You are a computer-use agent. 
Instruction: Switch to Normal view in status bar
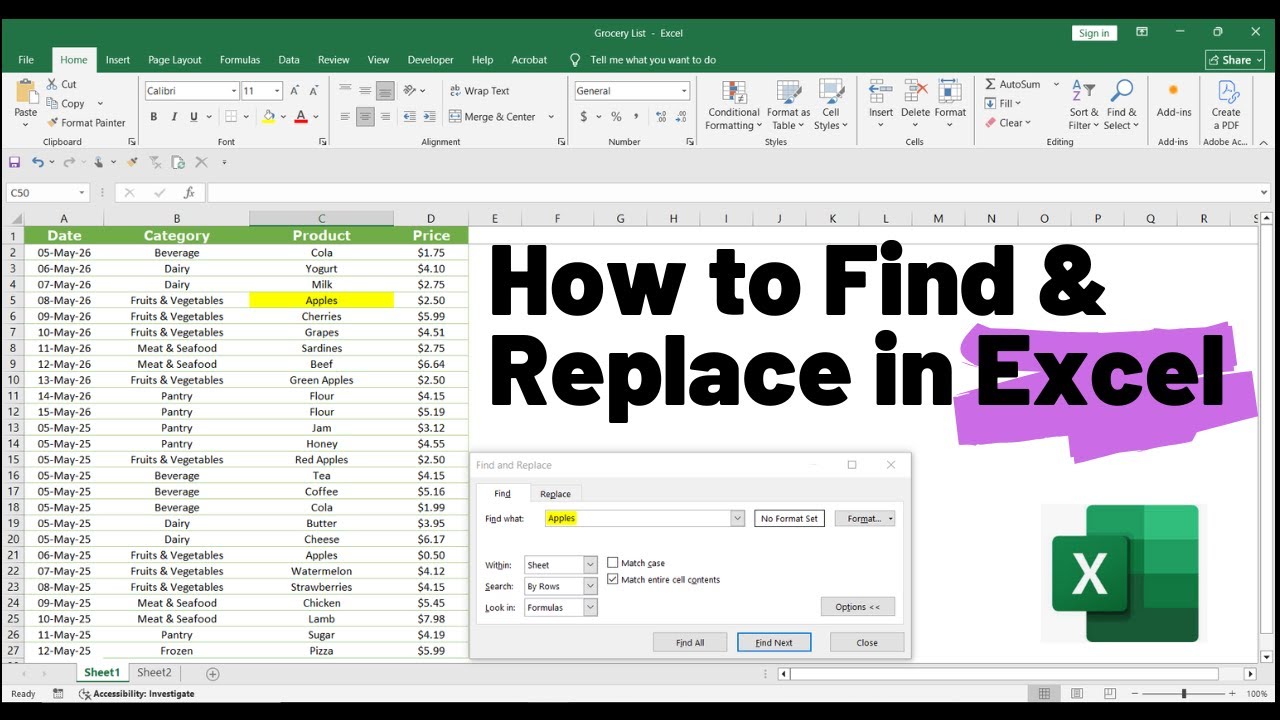point(1044,694)
